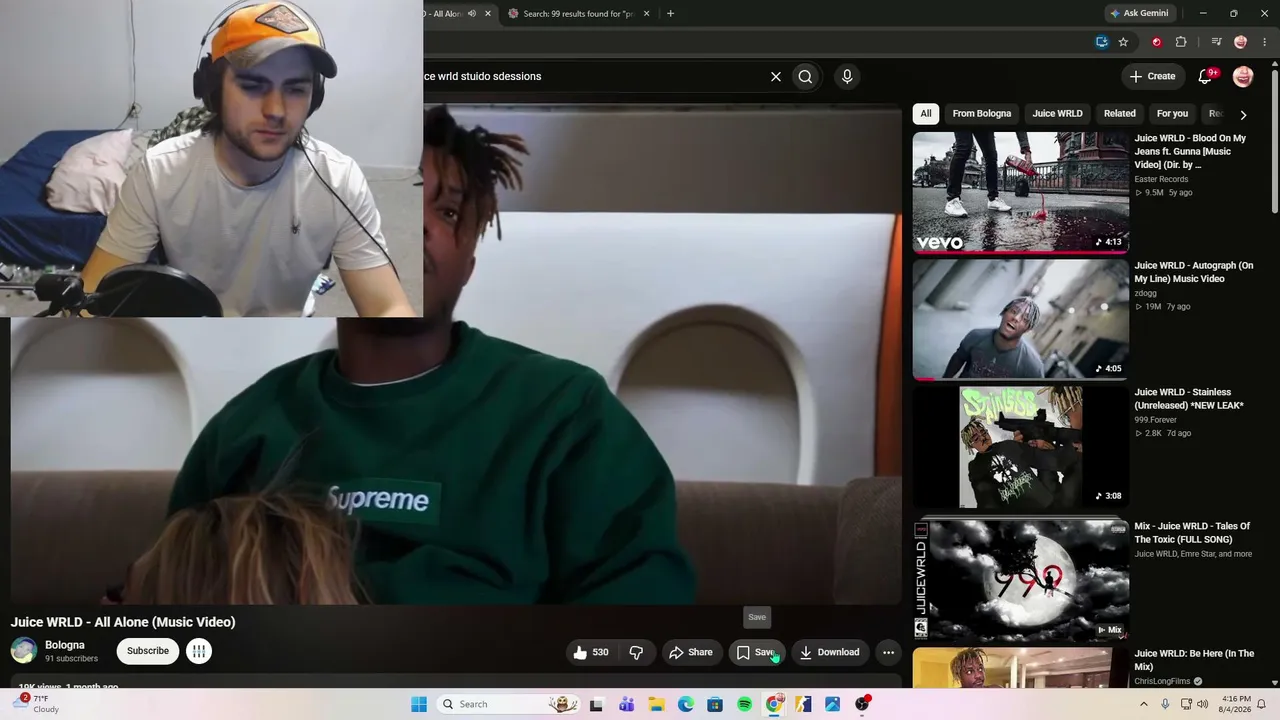Viewport: 1280px width, 720px height.
Task: Open the equalizer icon next to Subscribe
Action: coord(199,651)
